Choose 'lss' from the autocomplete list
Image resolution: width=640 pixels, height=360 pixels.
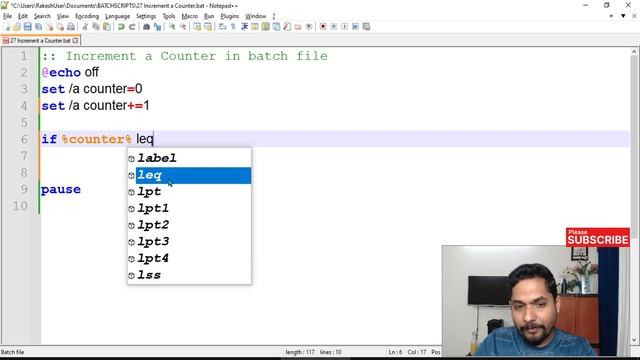click(x=189, y=276)
